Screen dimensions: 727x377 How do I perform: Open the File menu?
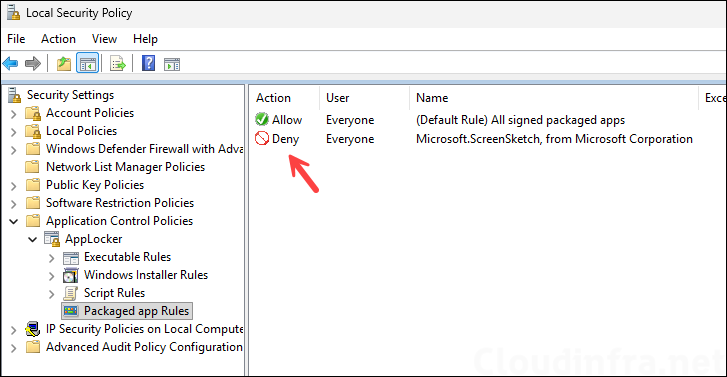tap(16, 39)
